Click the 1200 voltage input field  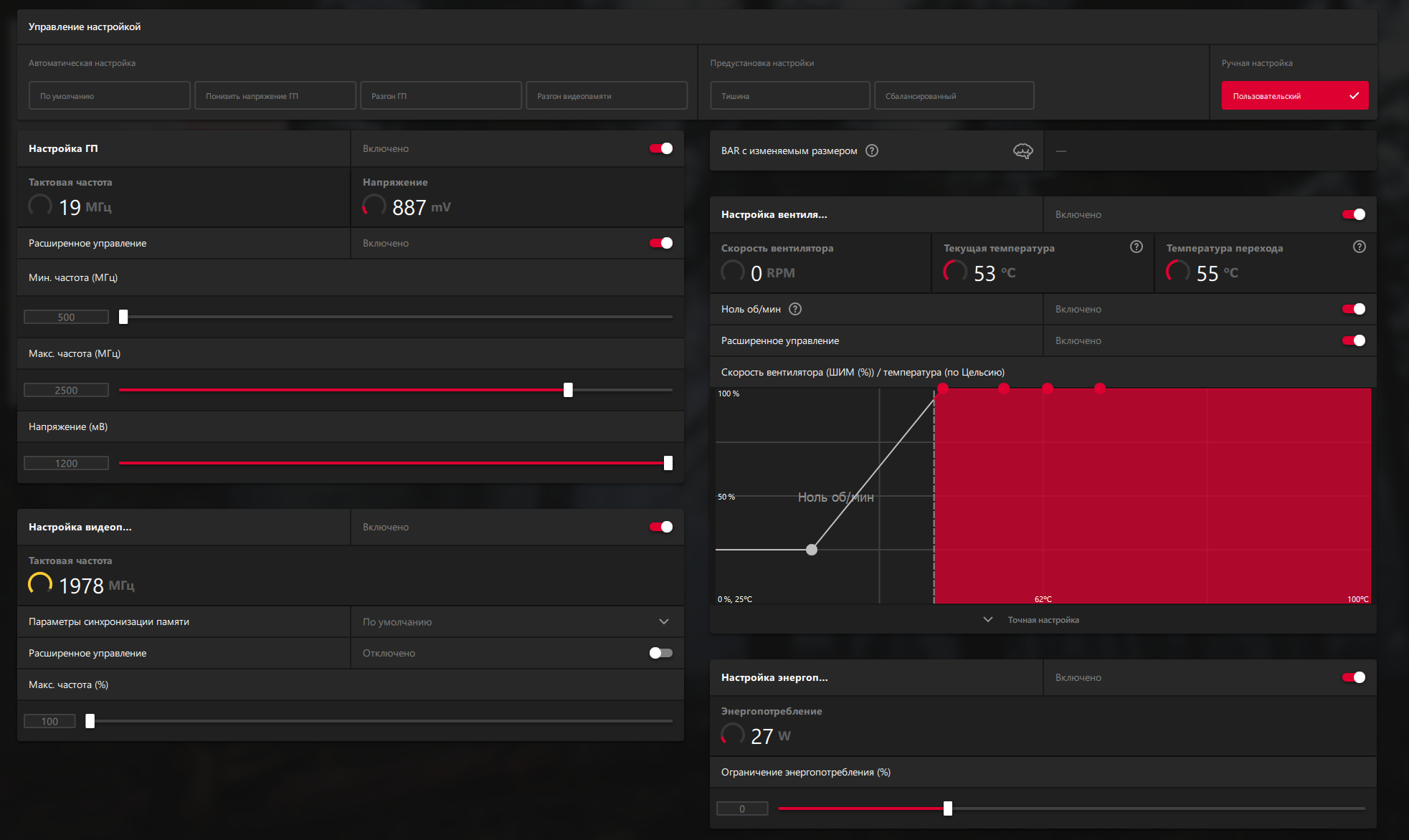pyautogui.click(x=66, y=463)
